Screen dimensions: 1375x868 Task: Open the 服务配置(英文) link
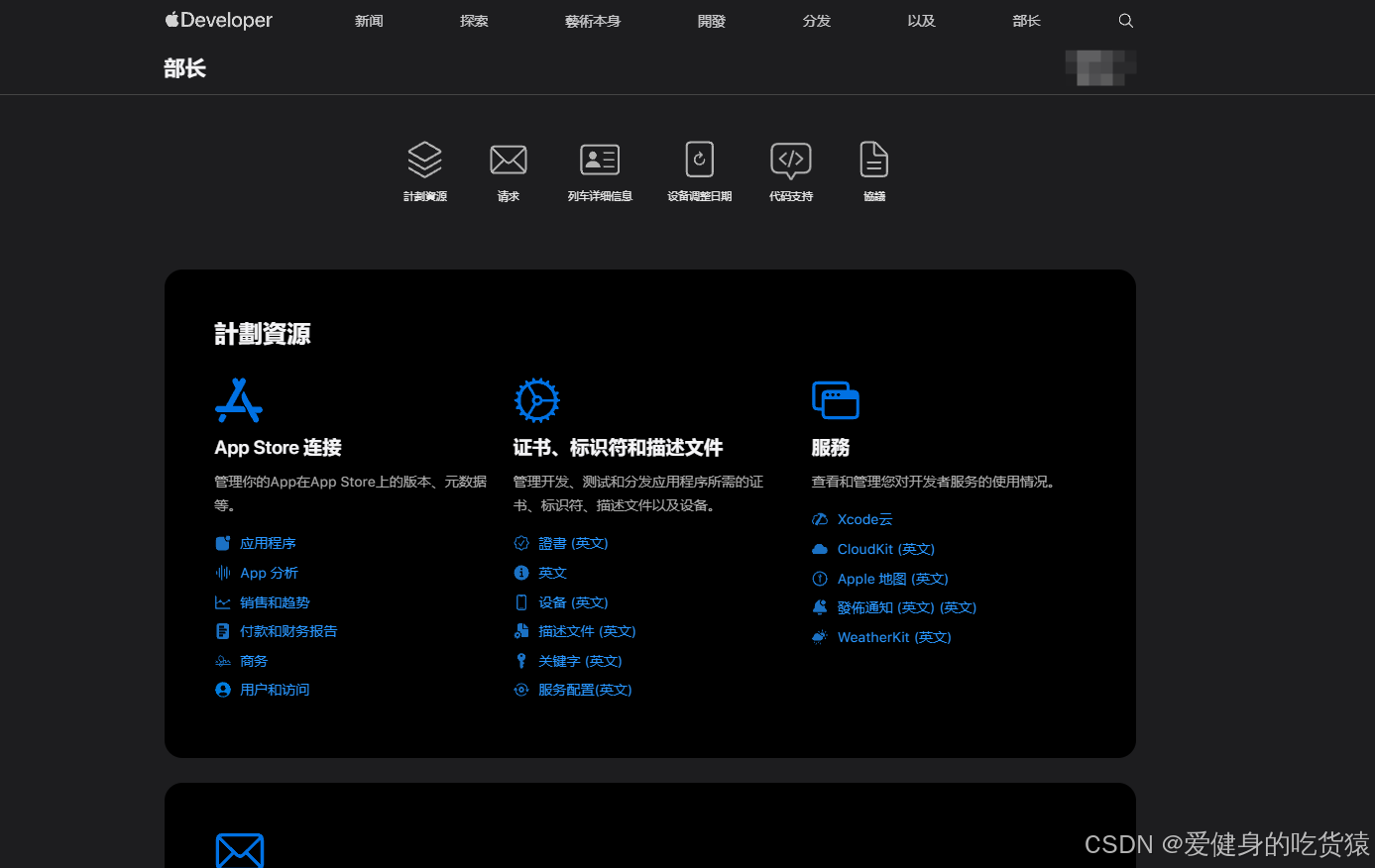(585, 690)
